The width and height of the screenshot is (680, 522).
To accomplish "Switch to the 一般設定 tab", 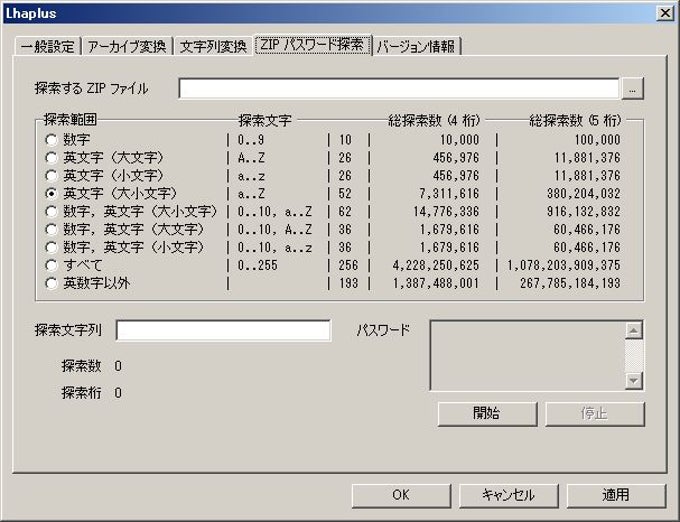I will [48, 46].
